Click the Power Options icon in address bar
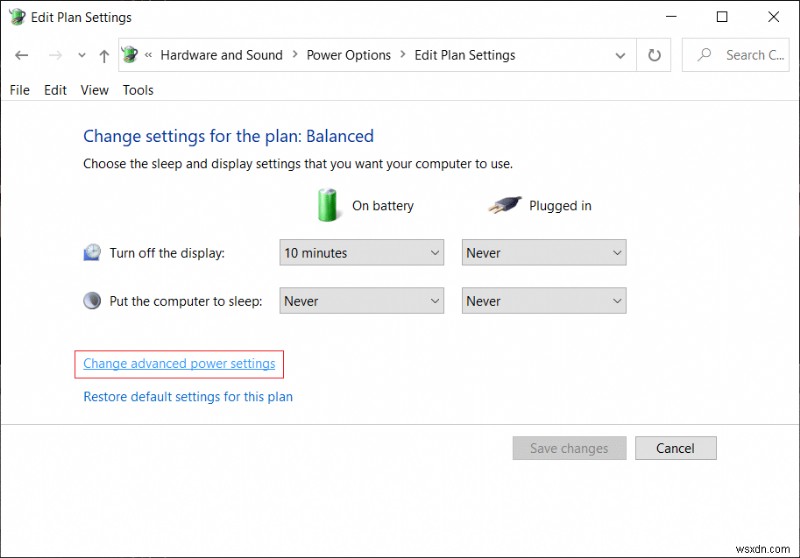Screen dimensions: 800x558 pos(130,55)
